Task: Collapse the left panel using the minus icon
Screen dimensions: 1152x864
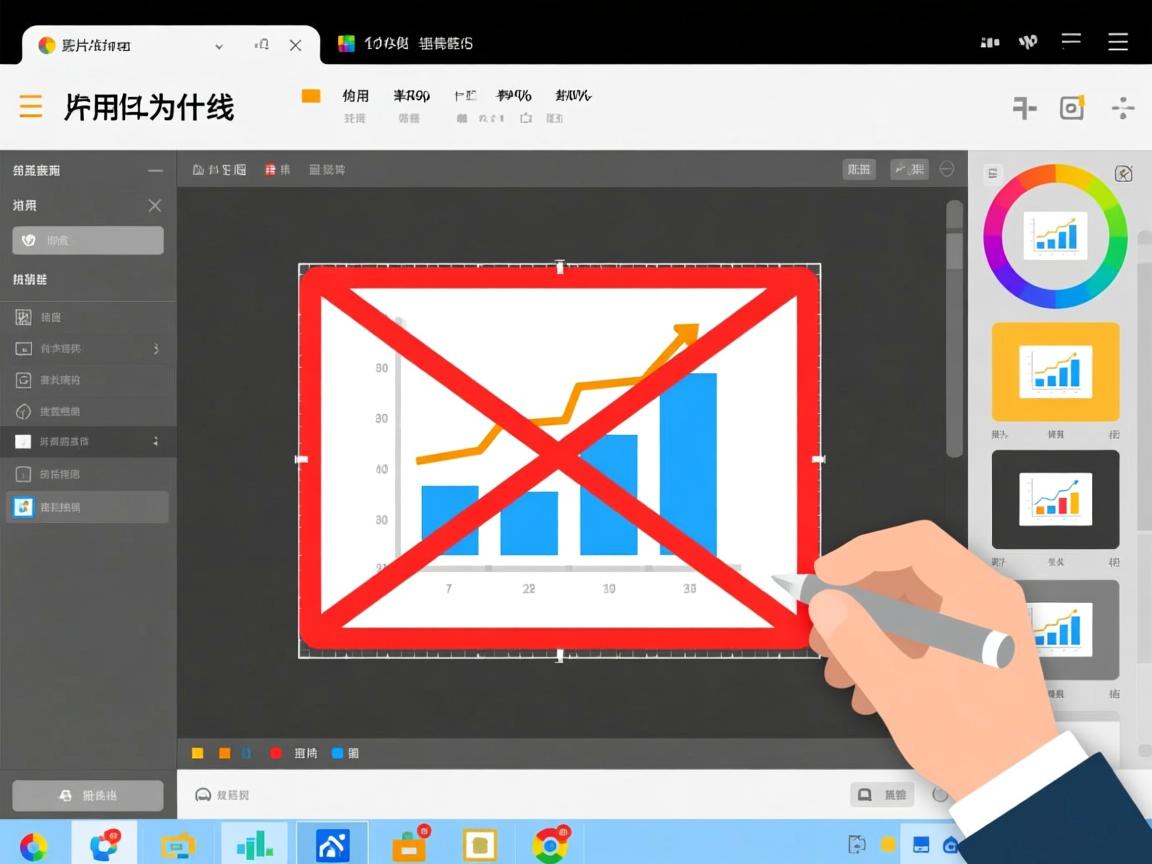Action: pyautogui.click(x=154, y=171)
